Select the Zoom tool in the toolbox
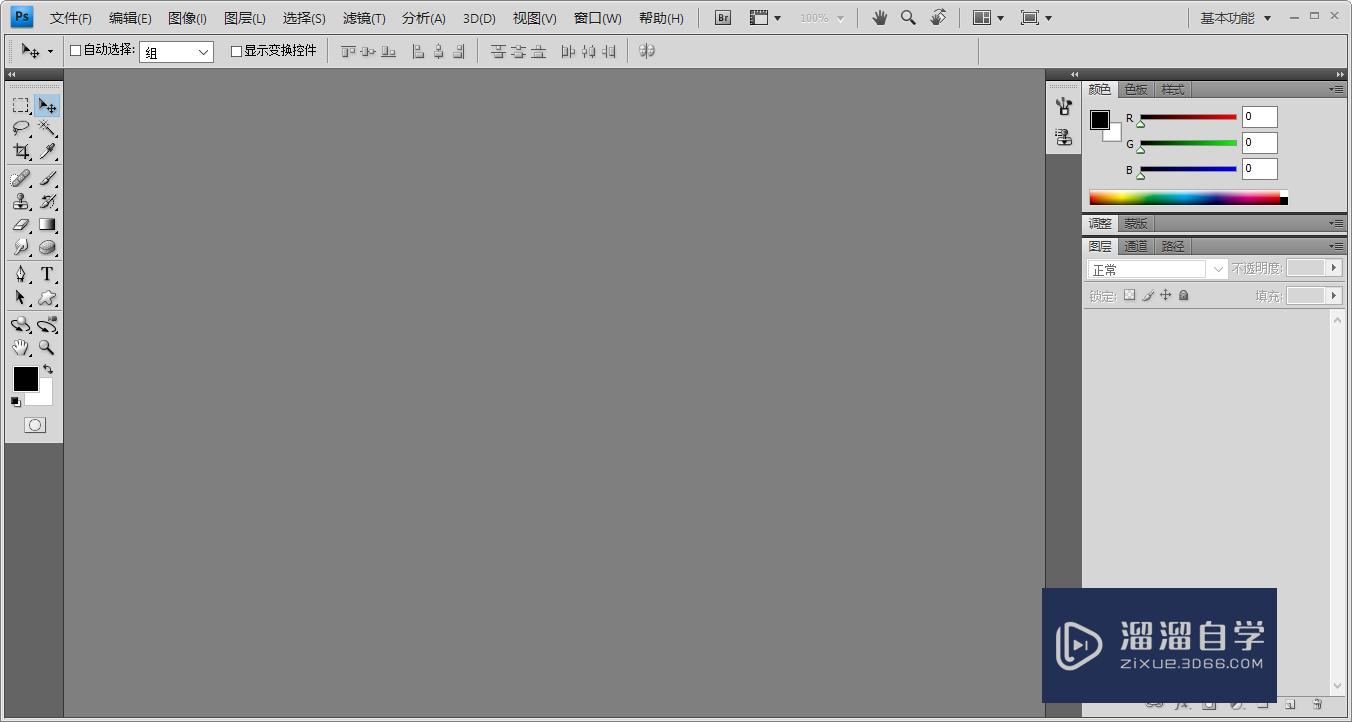The width and height of the screenshot is (1352, 722). [x=47, y=348]
